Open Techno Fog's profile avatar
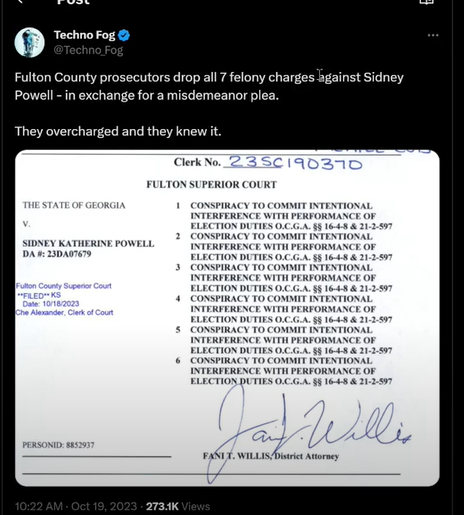Viewport: 464px width, 515px height. click(30, 43)
